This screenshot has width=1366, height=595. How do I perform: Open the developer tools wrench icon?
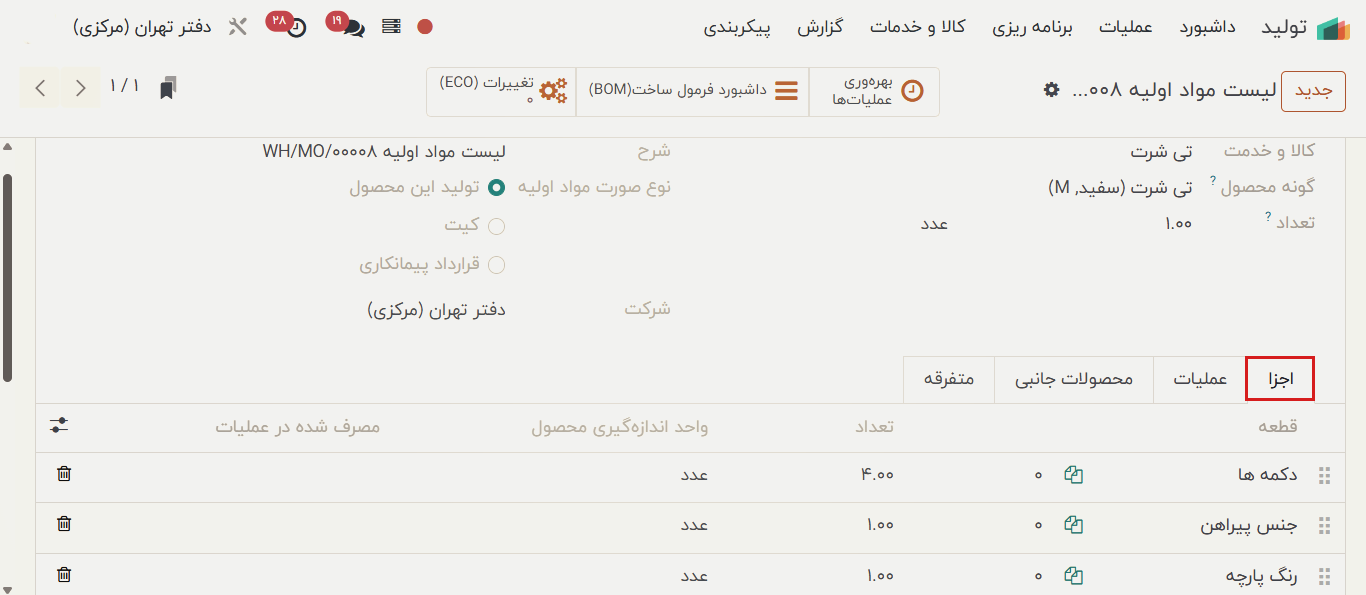(237, 27)
